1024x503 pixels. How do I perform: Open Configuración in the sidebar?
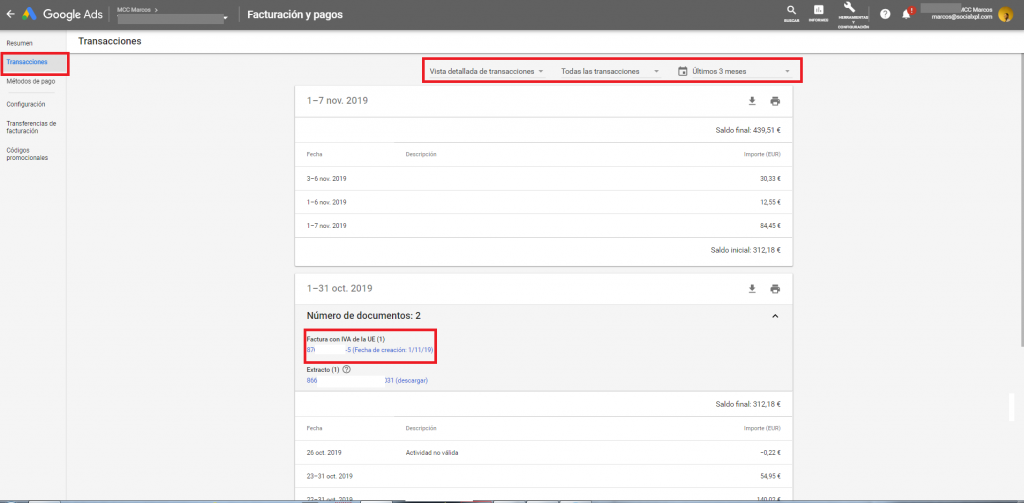click(26, 104)
